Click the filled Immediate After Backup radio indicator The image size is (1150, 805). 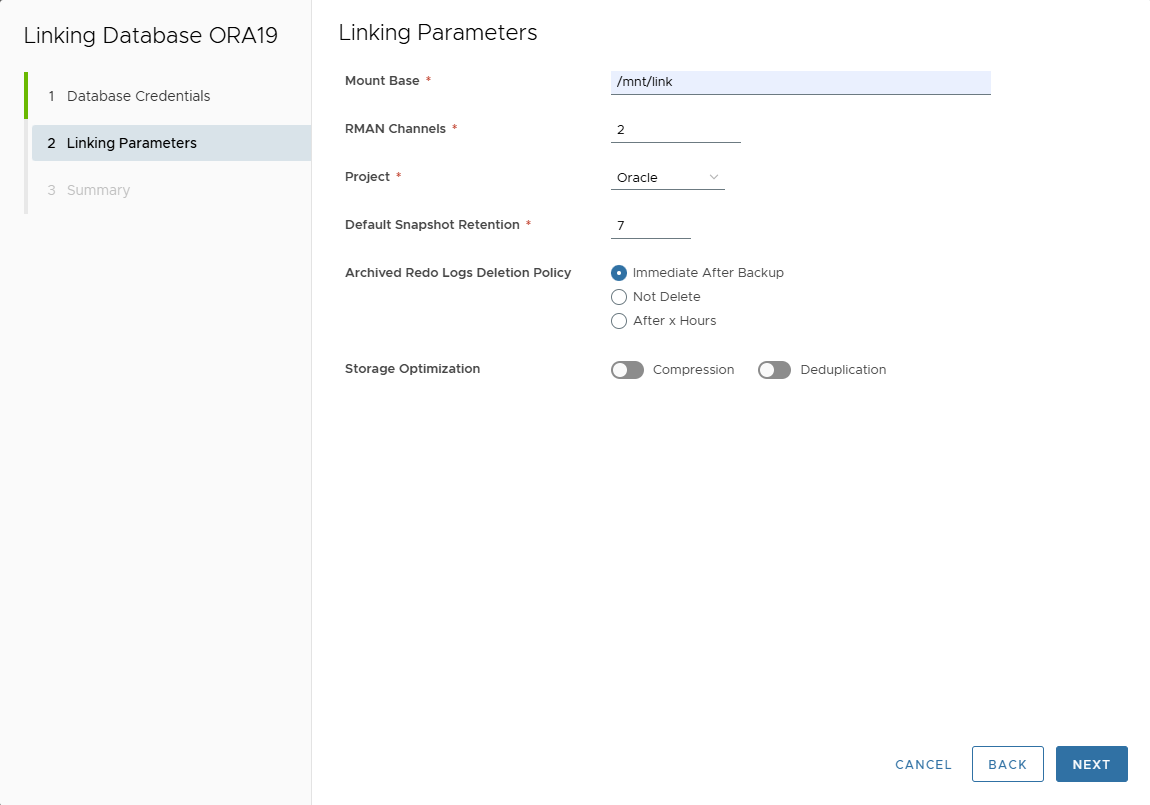click(619, 272)
